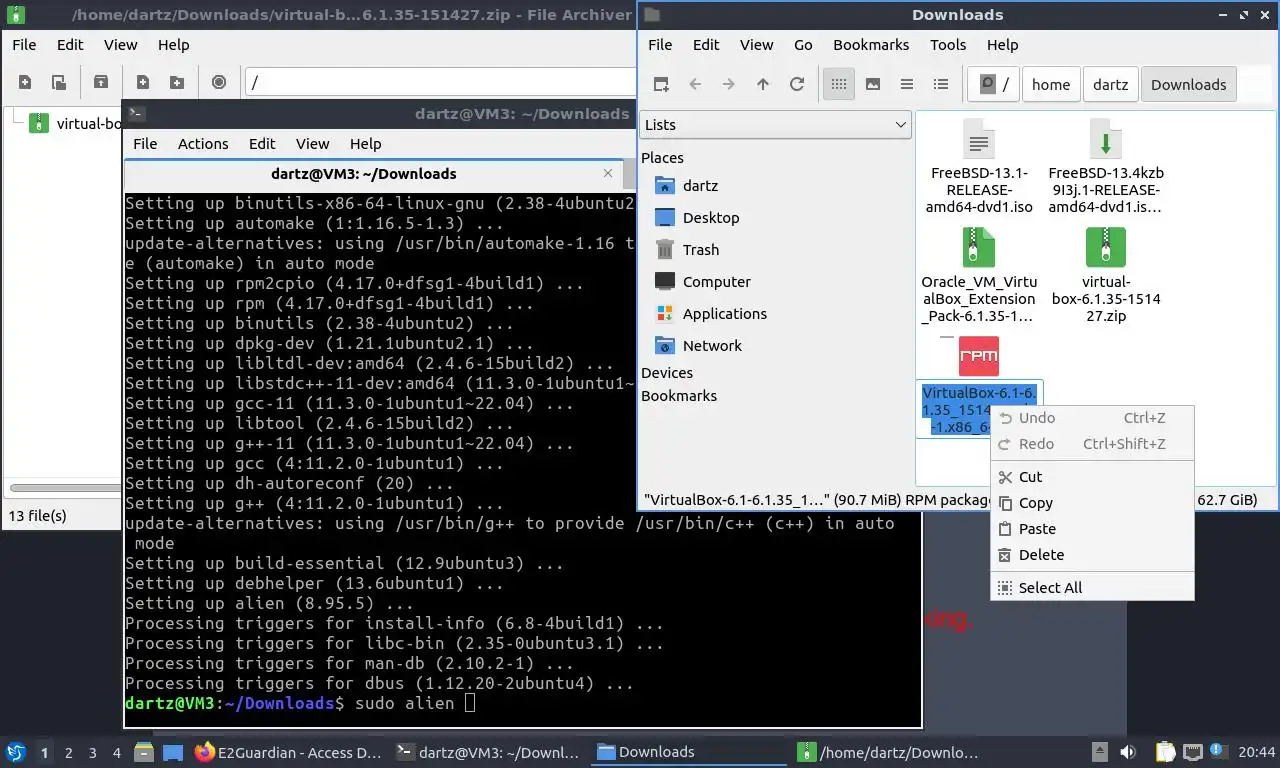The image size is (1280, 768).
Task: Click the round stop icon in File Archiver
Action: click(x=219, y=83)
